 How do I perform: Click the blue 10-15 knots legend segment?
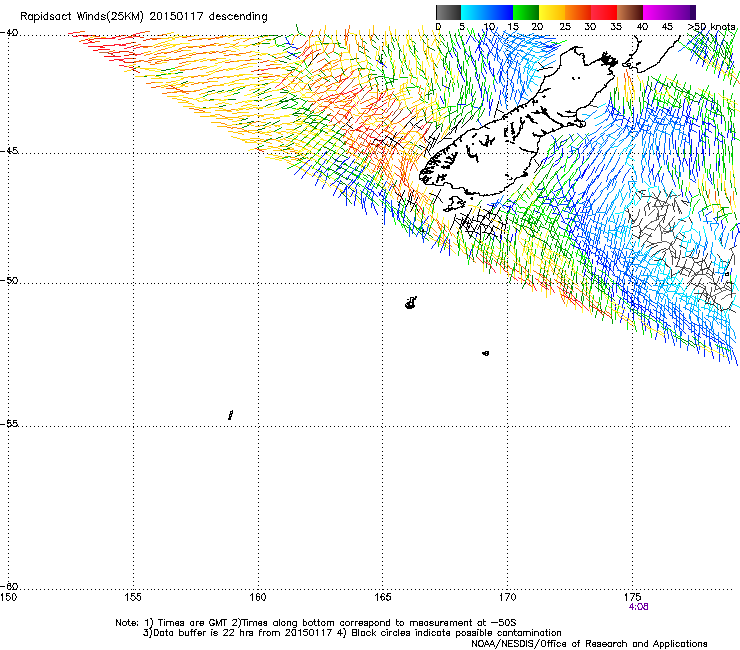coord(500,12)
